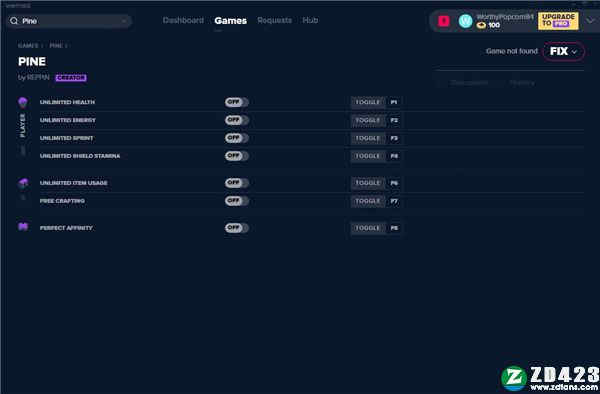Open the Requests tab
Image resolution: width=600 pixels, height=394 pixels.
(274, 20)
